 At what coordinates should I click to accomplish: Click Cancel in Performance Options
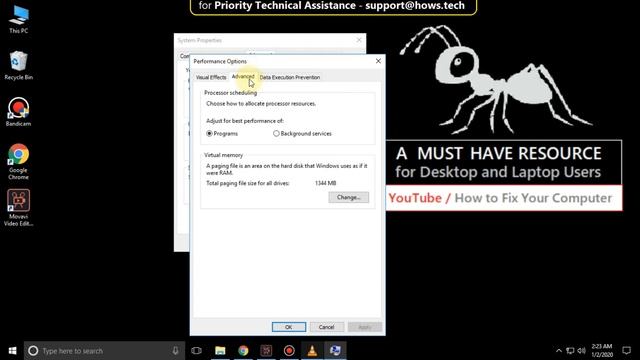point(327,327)
